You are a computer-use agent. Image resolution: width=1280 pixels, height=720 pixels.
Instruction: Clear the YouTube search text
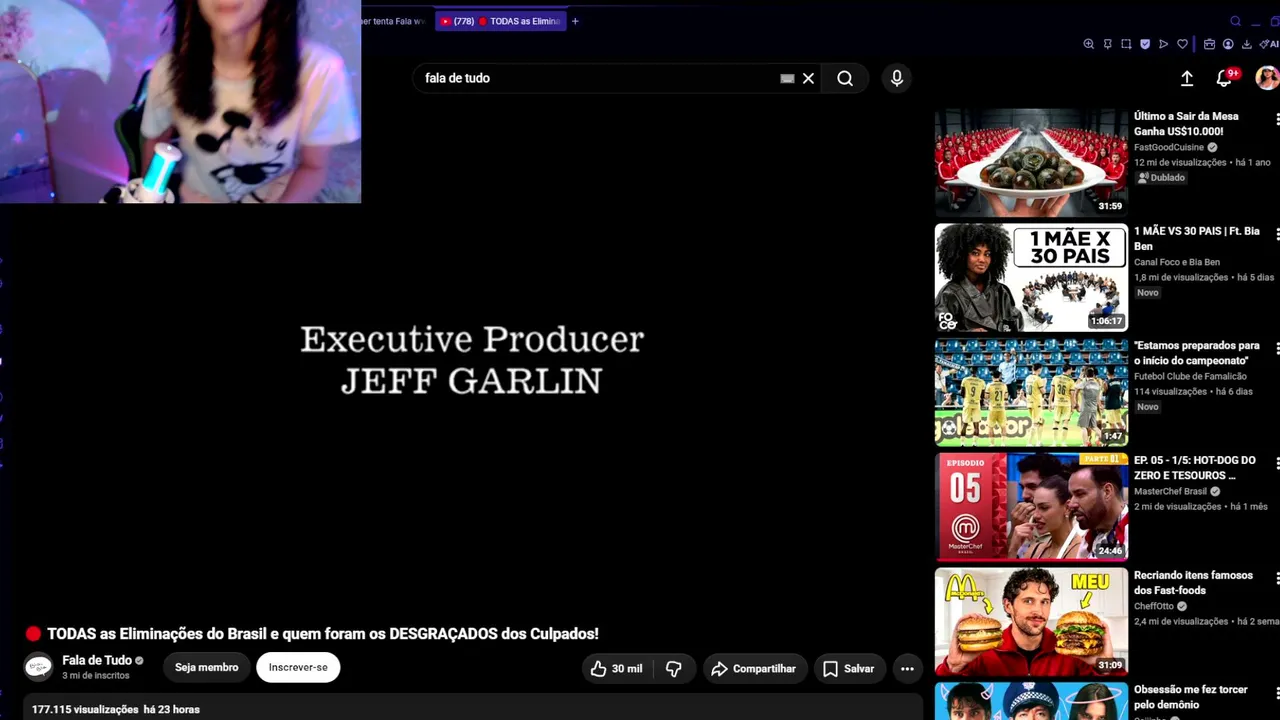pos(808,78)
